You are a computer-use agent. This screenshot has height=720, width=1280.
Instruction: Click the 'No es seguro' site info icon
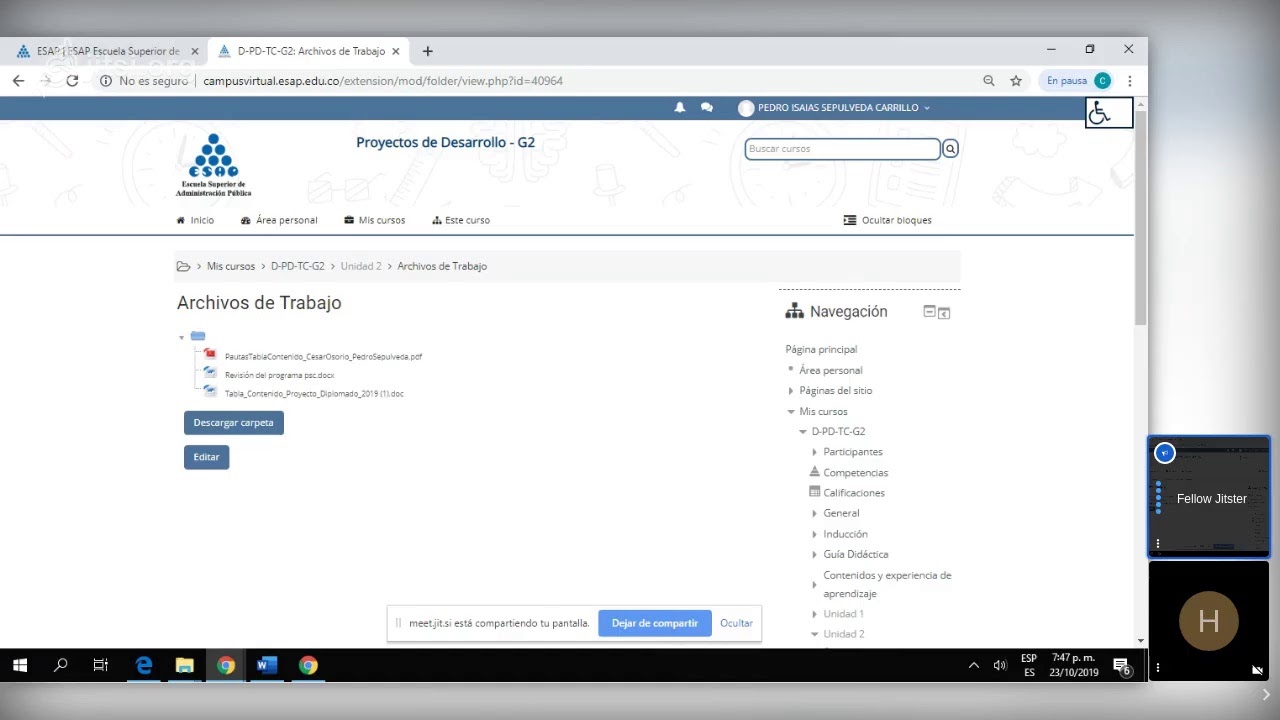tap(106, 81)
